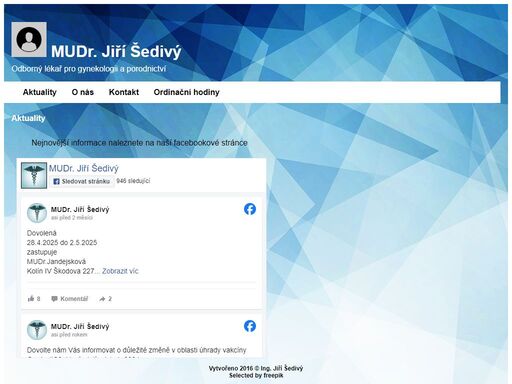512x384 pixels.
Task: Open the O nás menu item
Action: click(83, 92)
